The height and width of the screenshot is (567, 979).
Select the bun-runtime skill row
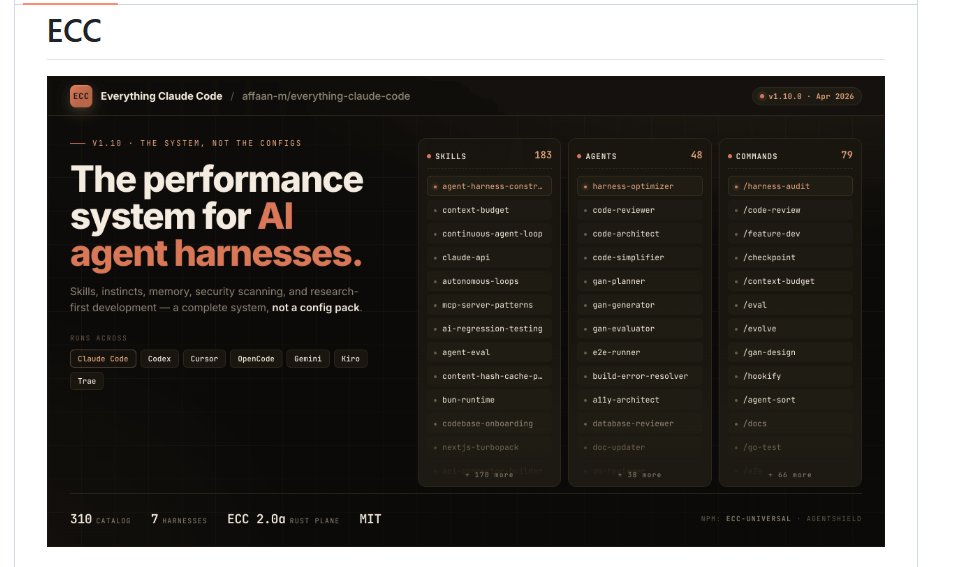tap(490, 400)
